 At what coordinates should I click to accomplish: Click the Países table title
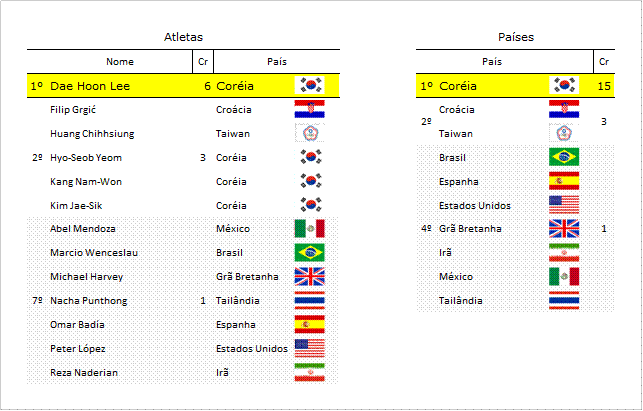tap(515, 37)
